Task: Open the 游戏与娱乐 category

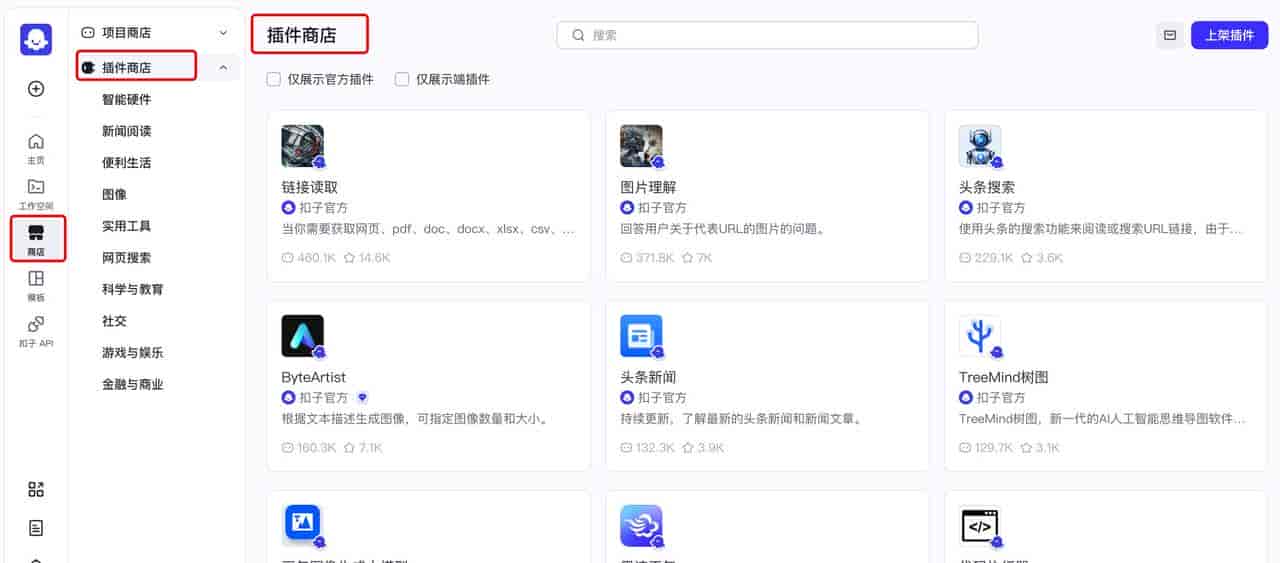Action: pos(132,353)
